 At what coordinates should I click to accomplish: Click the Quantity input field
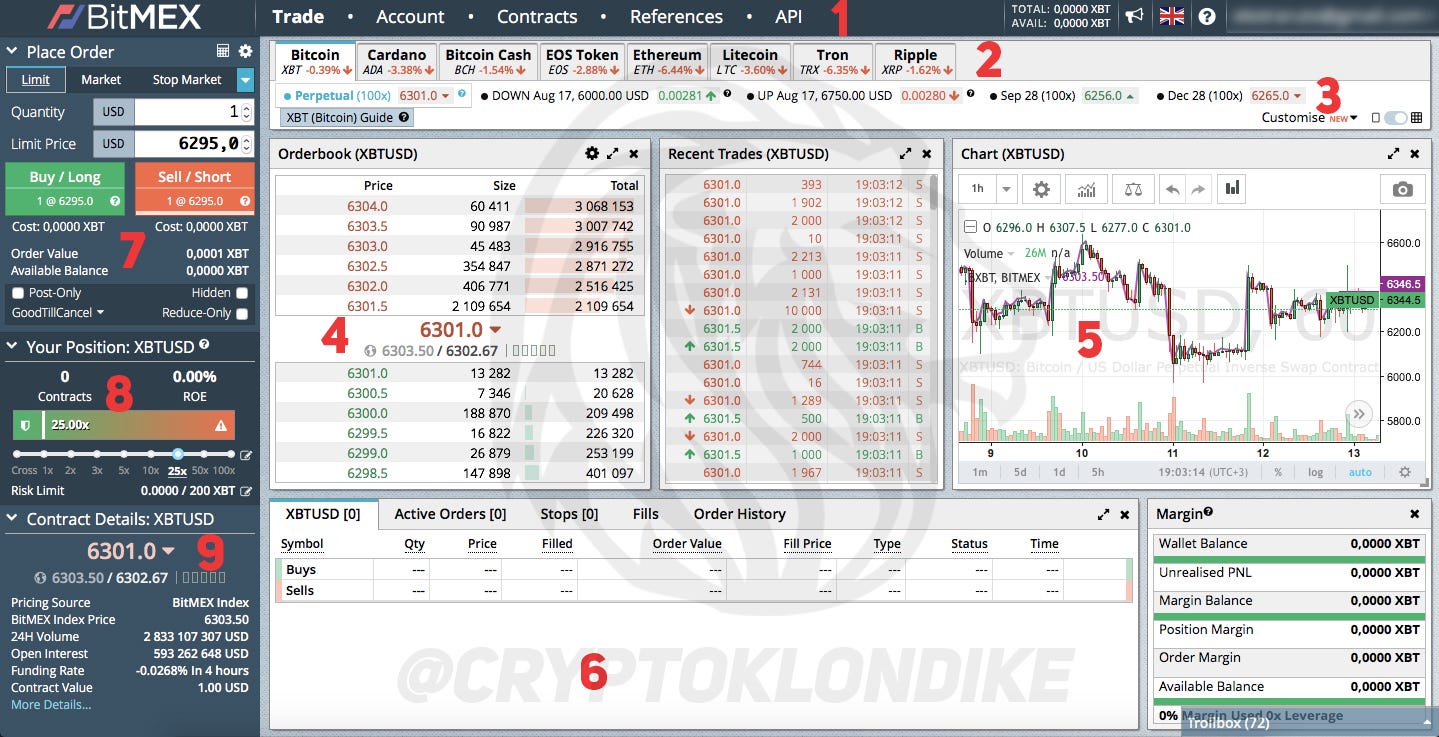[x=194, y=112]
